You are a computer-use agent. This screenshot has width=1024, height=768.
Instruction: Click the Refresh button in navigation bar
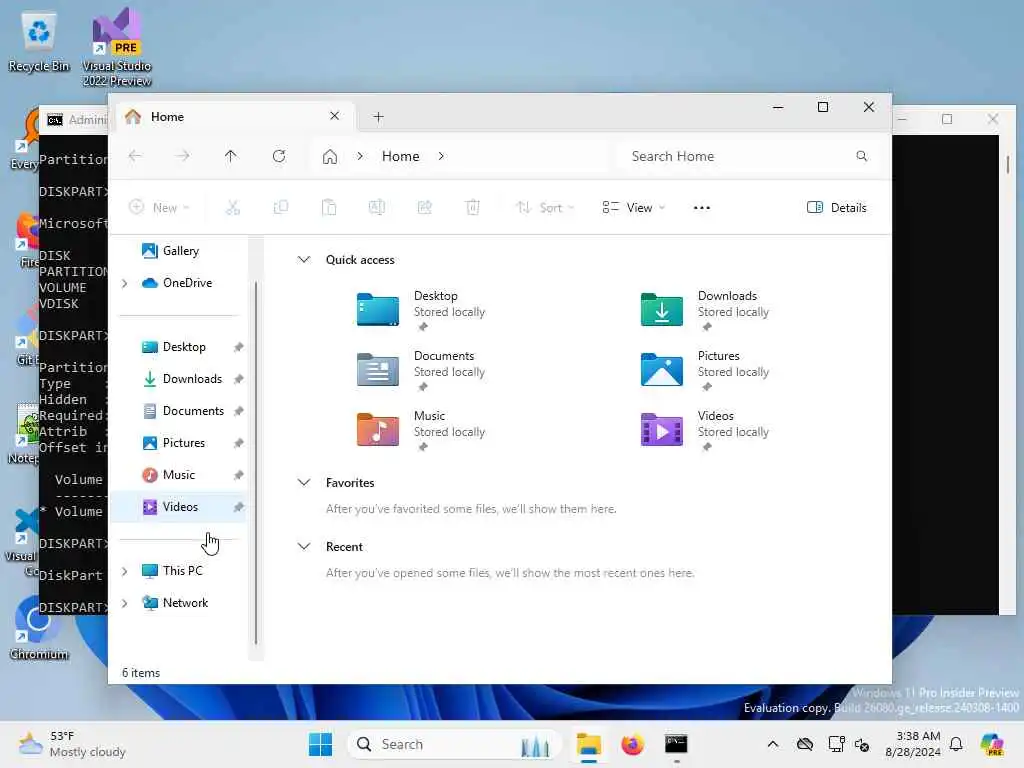(279, 156)
